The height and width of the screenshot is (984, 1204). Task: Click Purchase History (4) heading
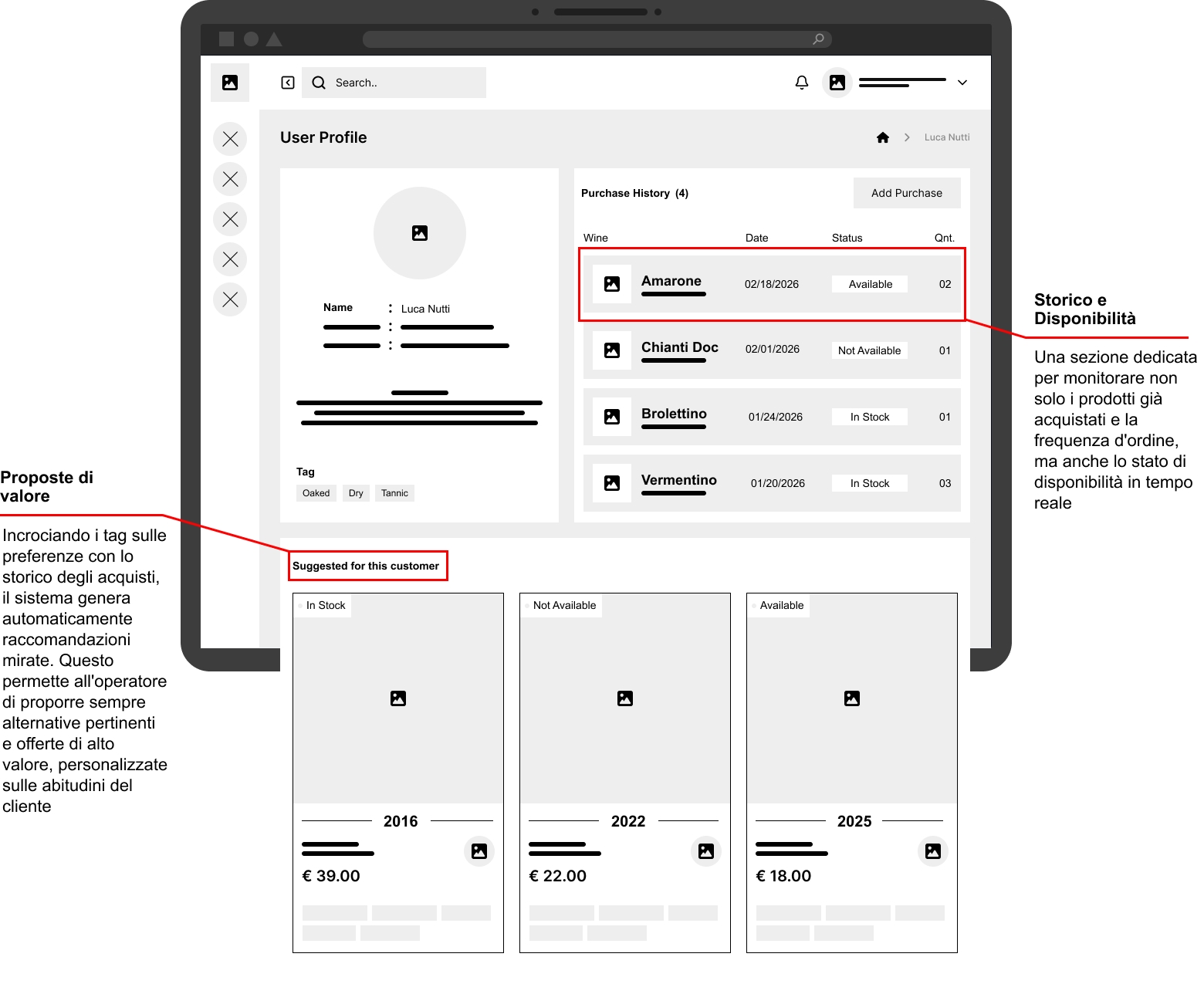[634, 193]
